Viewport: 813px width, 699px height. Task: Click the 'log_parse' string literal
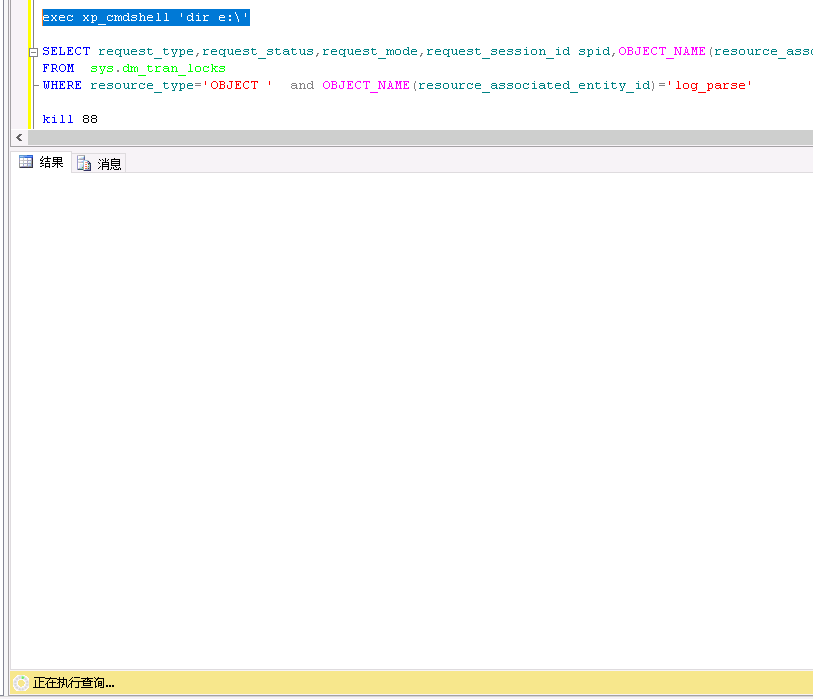point(712,86)
